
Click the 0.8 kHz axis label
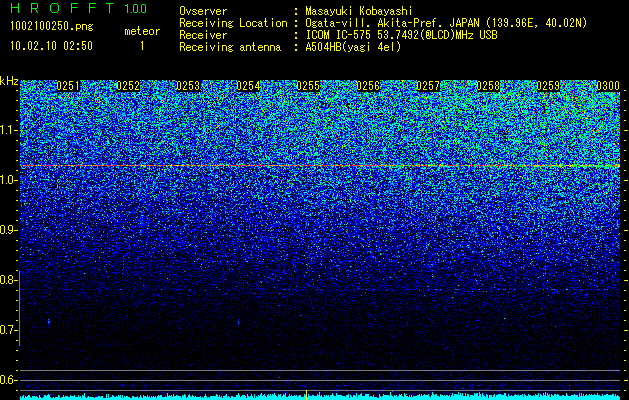tap(8, 280)
